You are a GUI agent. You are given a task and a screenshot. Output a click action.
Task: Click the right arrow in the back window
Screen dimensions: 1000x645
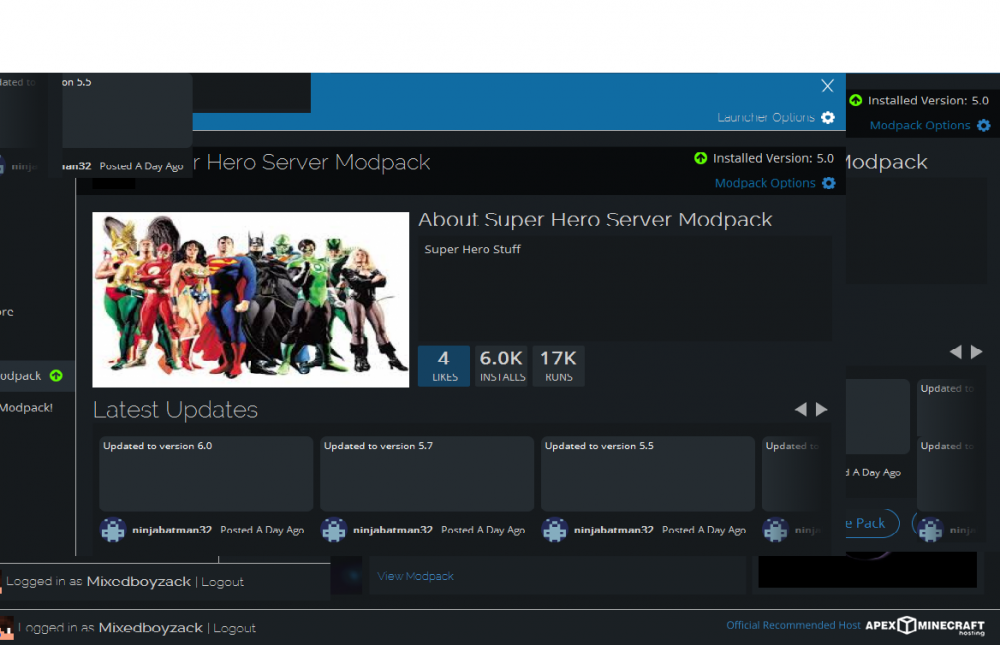pyautogui.click(x=976, y=352)
